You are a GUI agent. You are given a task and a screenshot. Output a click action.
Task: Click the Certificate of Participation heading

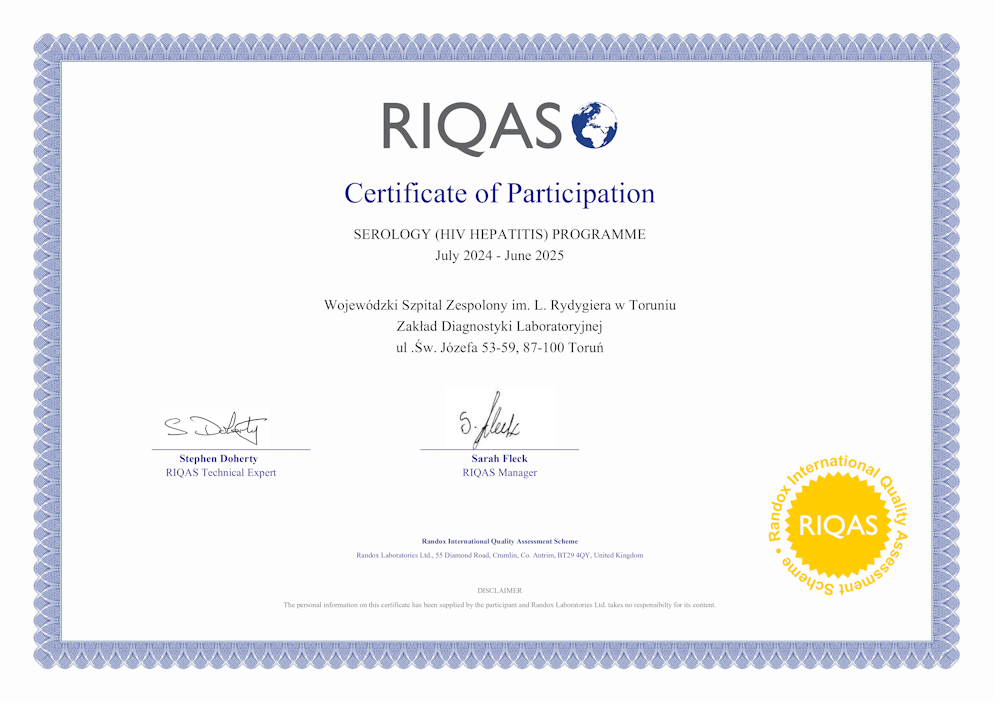click(499, 193)
